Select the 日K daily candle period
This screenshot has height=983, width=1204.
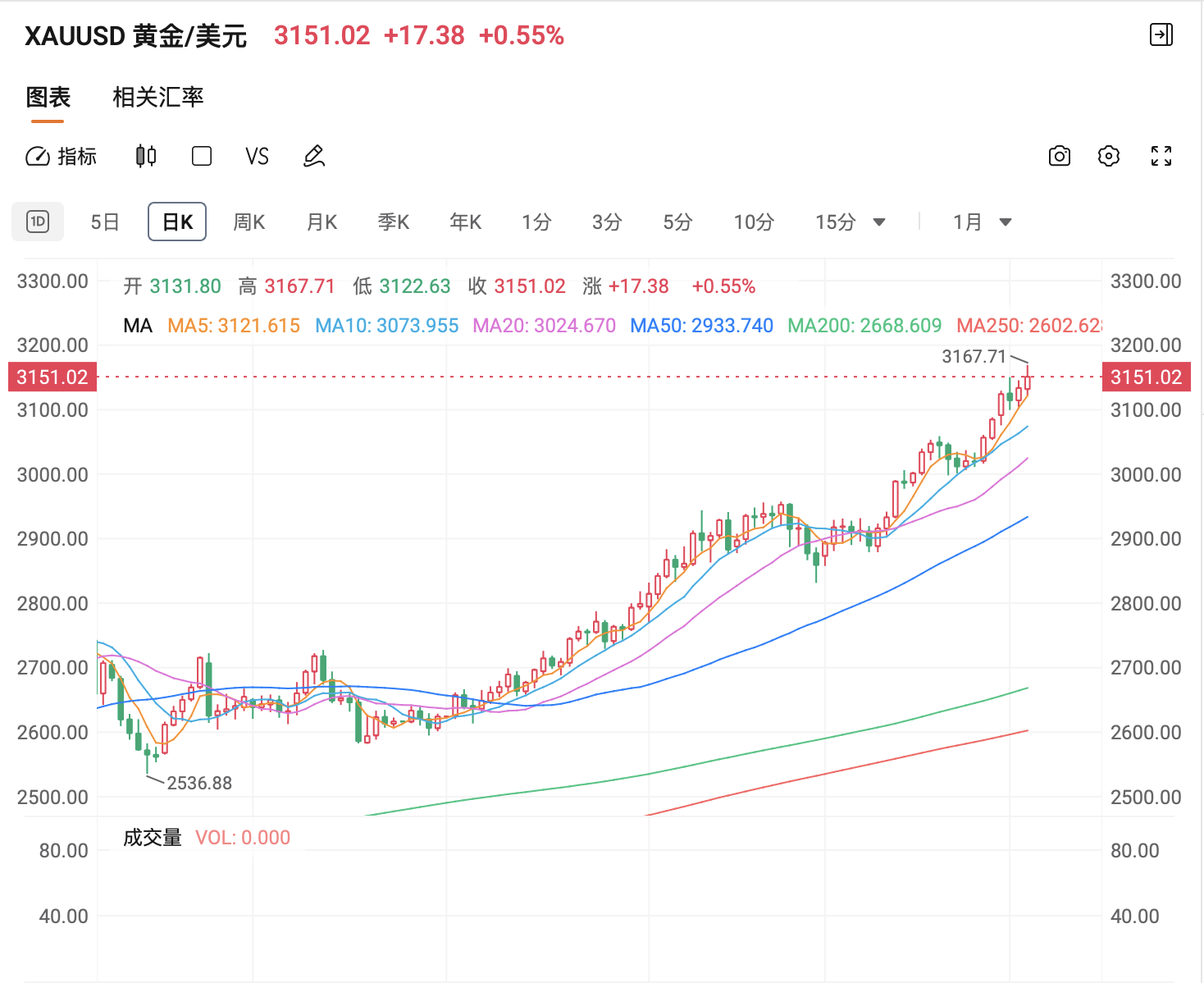[177, 222]
